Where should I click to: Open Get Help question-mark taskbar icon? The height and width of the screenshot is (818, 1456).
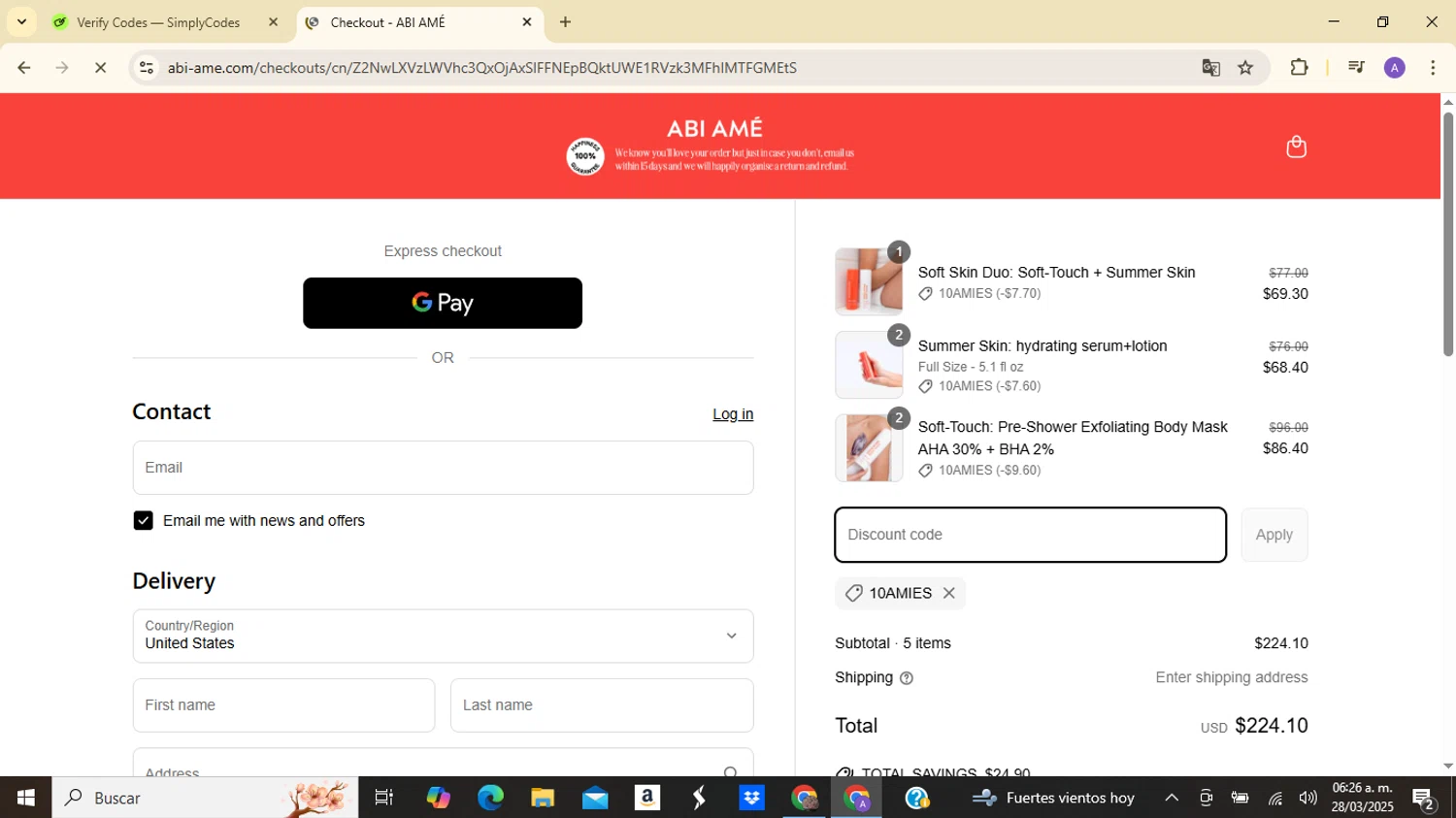(x=916, y=798)
